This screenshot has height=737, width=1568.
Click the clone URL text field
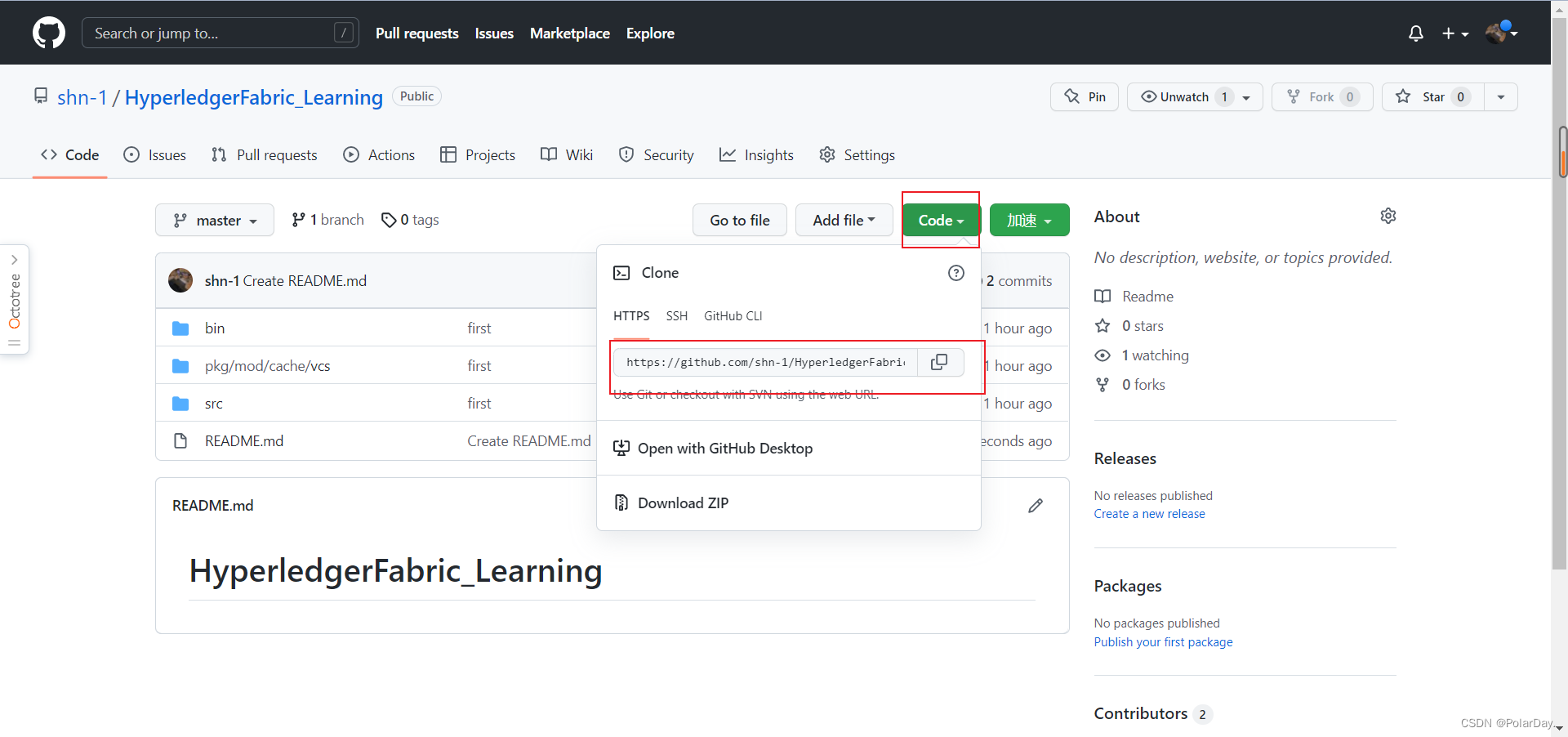point(766,362)
